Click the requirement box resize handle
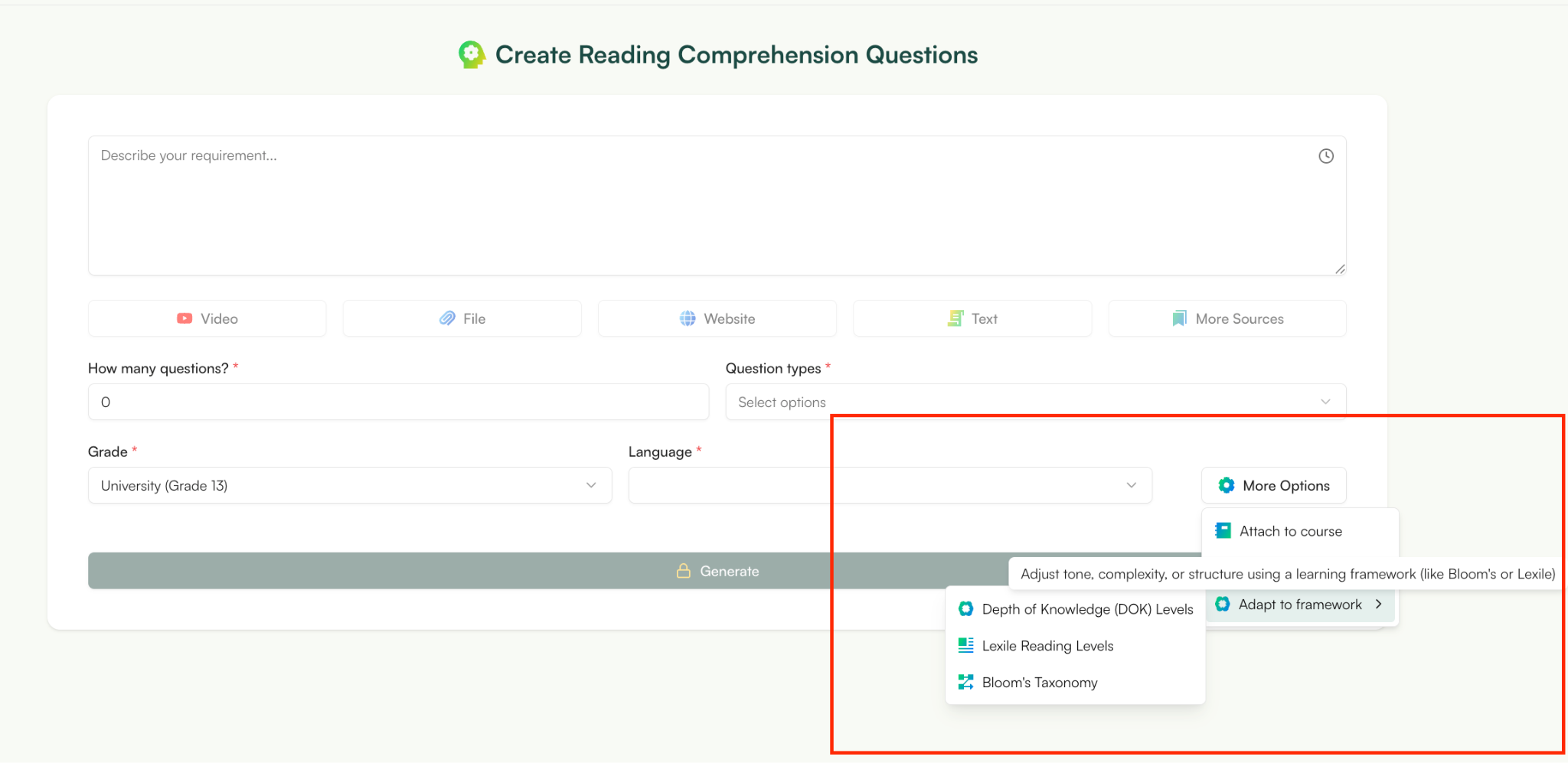Image resolution: width=1568 pixels, height=763 pixels. coord(1340,269)
